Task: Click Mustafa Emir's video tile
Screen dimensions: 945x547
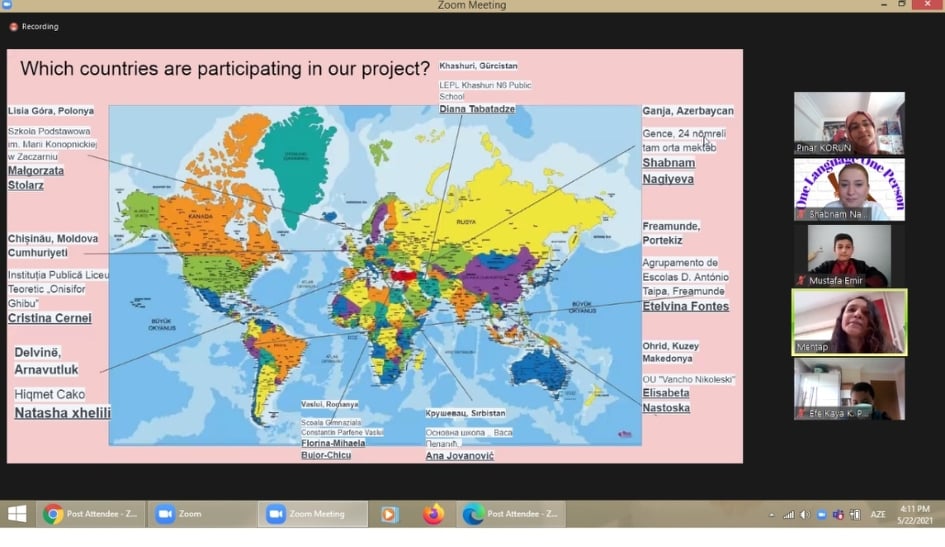Action: point(849,255)
